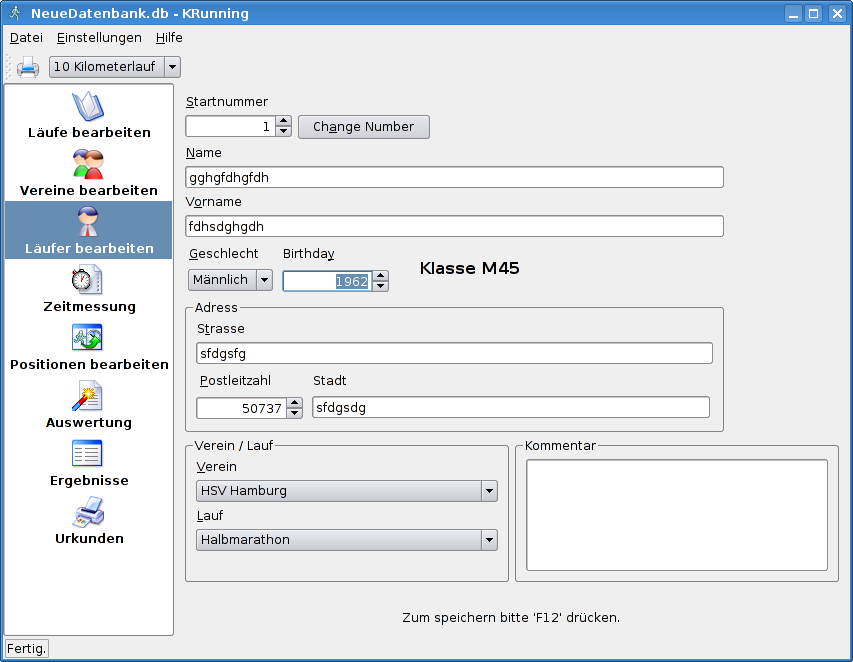The width and height of the screenshot is (853, 662).
Task: Maximize the KRunning window
Action: (814, 14)
